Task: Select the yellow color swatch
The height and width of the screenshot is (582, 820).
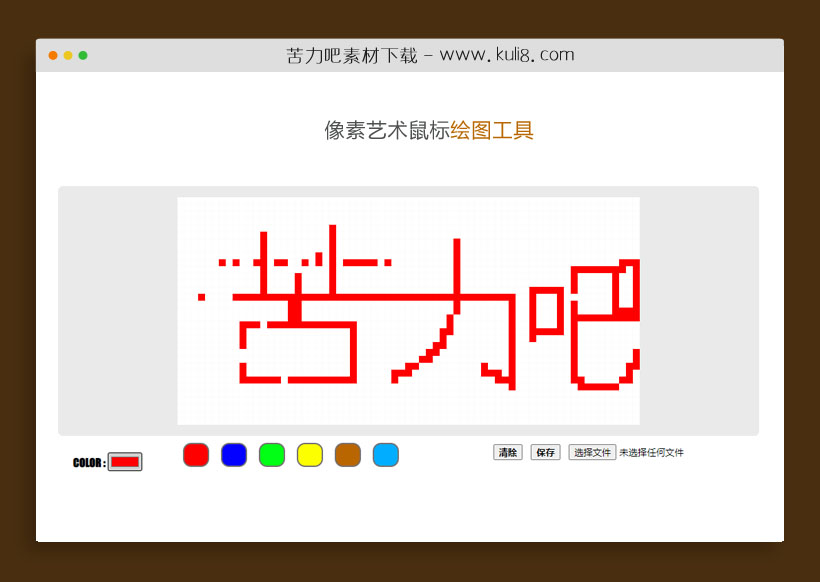Action: [x=310, y=454]
